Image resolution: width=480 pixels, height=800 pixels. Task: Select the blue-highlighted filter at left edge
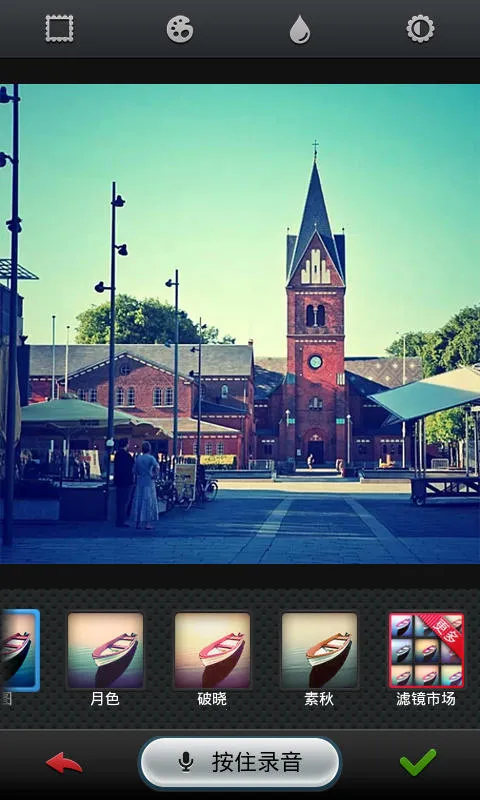[19, 651]
